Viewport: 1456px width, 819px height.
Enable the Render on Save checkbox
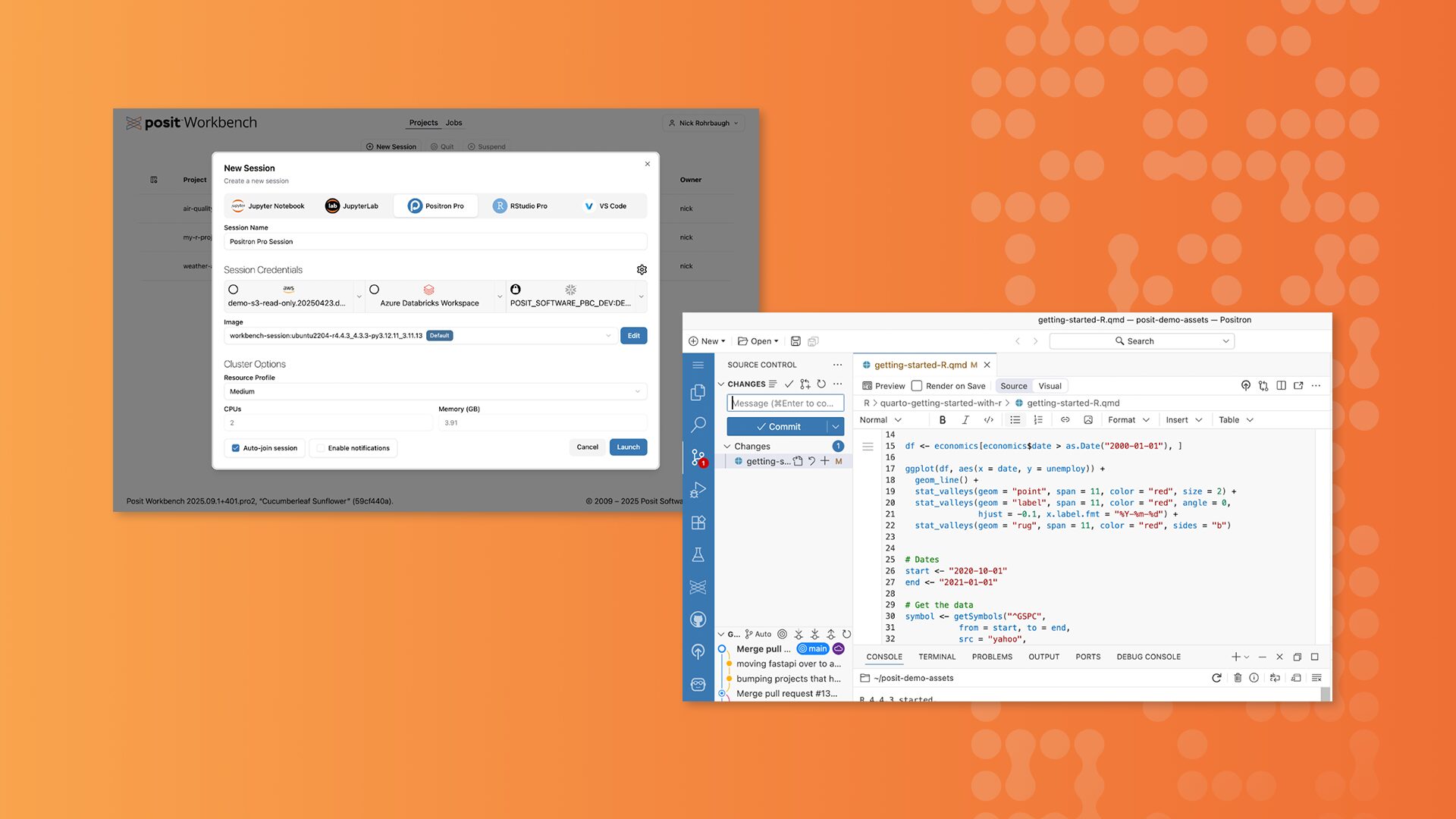point(917,386)
